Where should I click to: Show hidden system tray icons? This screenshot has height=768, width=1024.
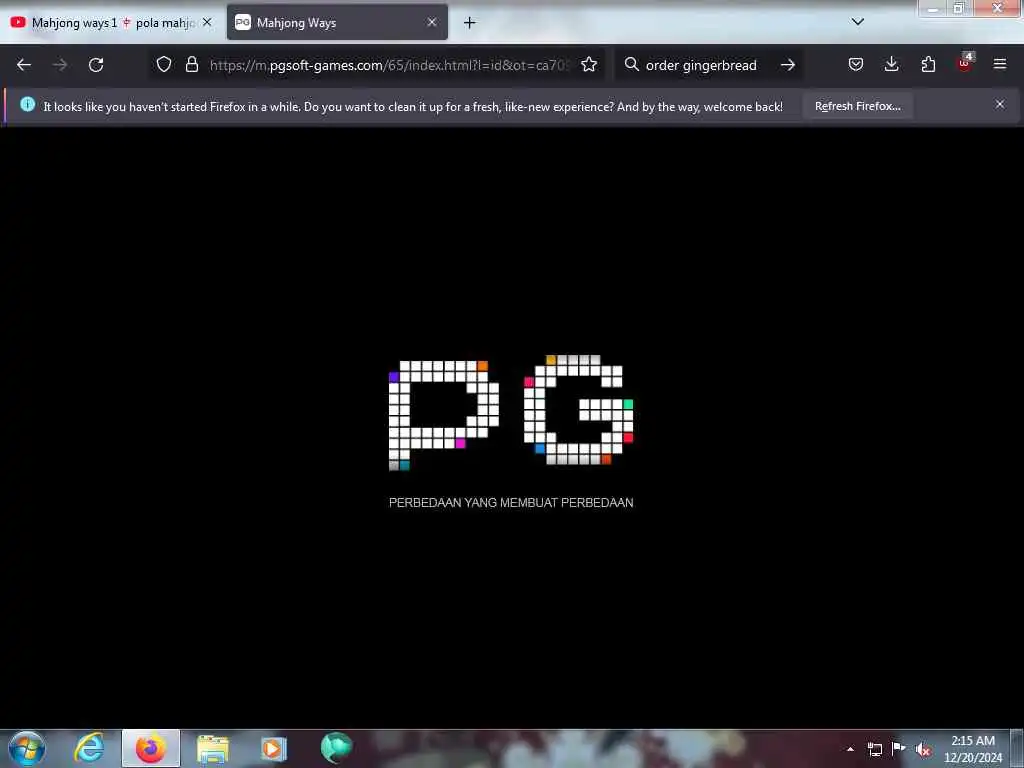pyautogui.click(x=850, y=749)
